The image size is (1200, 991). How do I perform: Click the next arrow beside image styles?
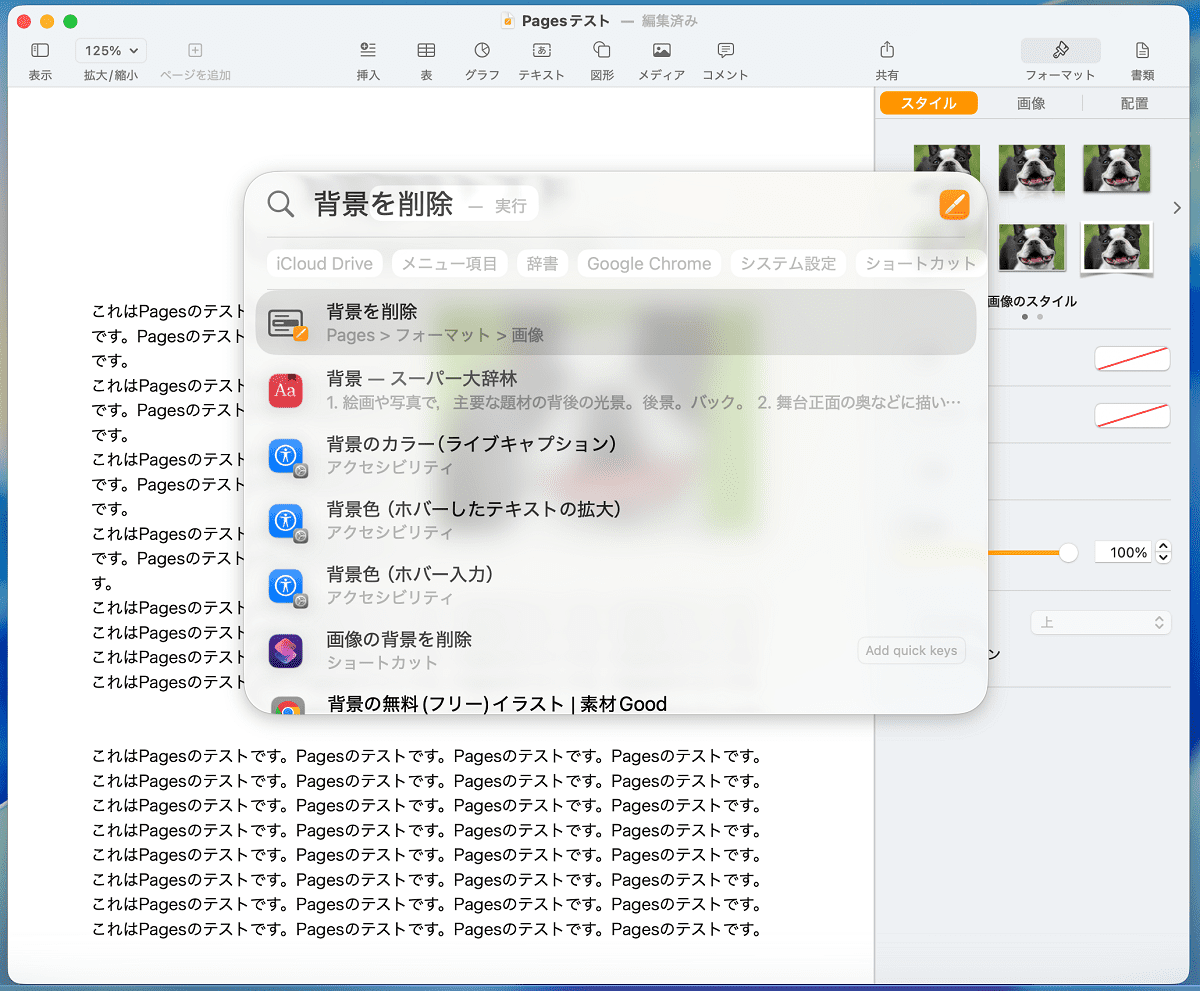tap(1177, 208)
